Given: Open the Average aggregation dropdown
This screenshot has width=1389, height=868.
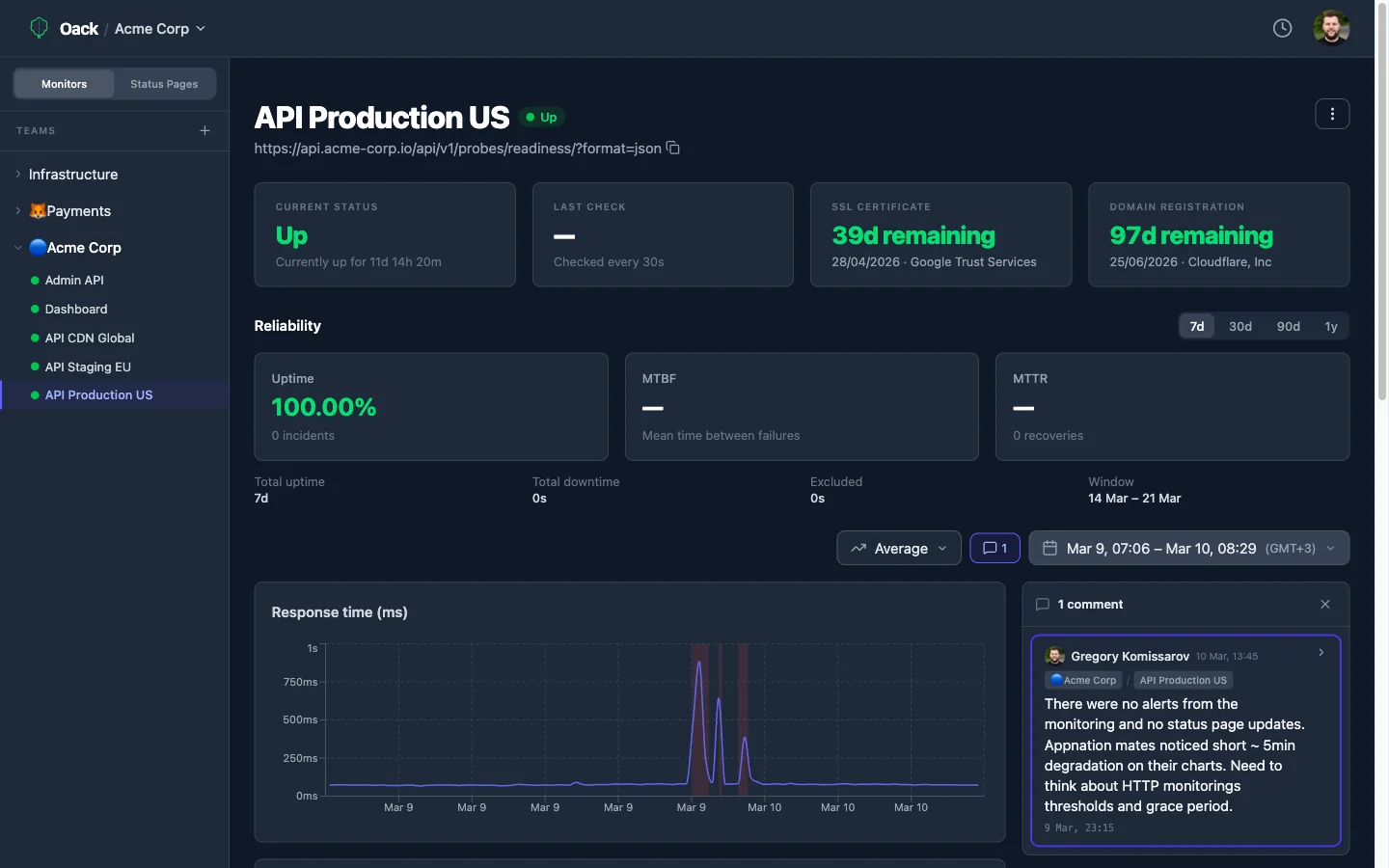Looking at the screenshot, I should tap(899, 548).
